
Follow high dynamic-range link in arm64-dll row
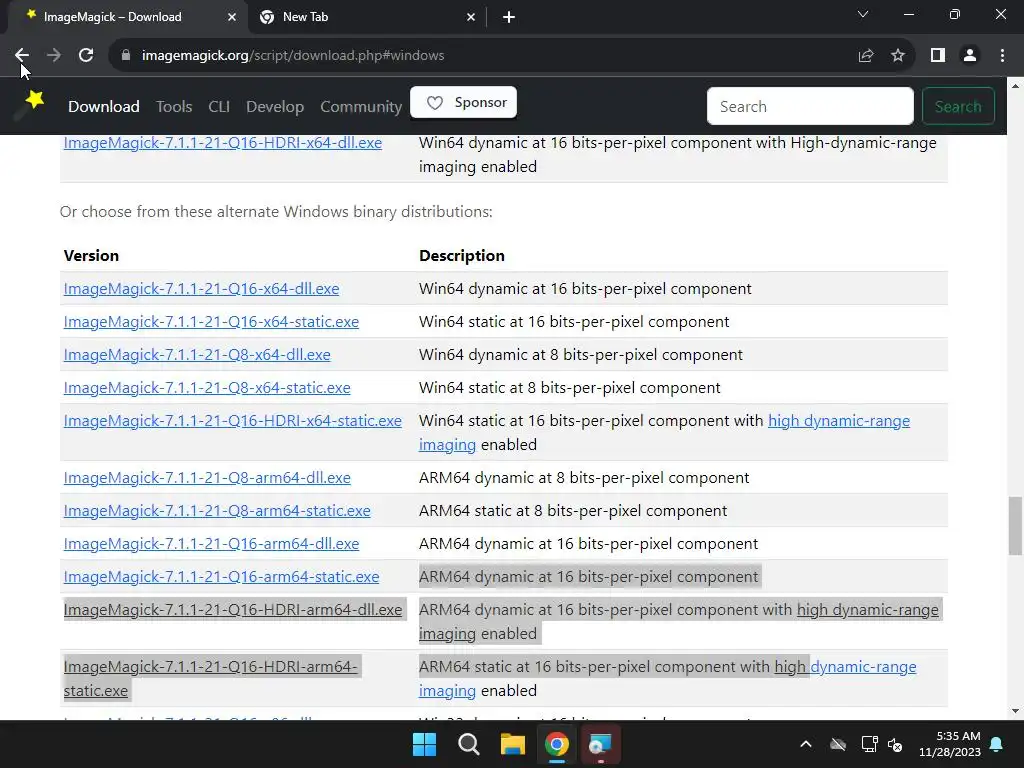[868, 610]
